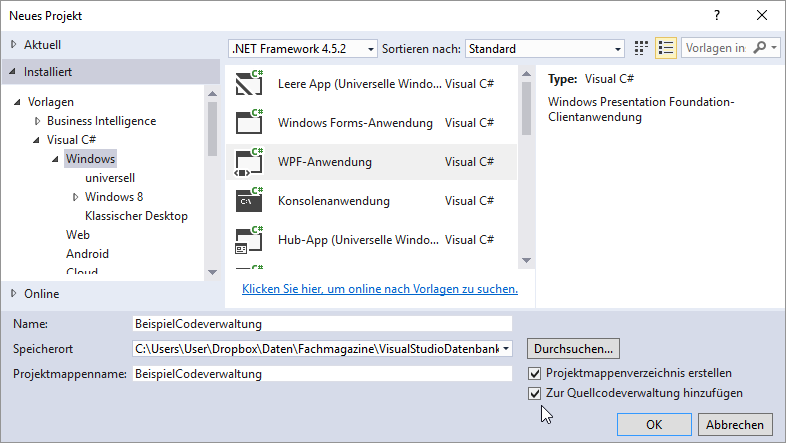Select Klassischer Desktop in the tree
The image size is (786, 443).
coord(136,216)
